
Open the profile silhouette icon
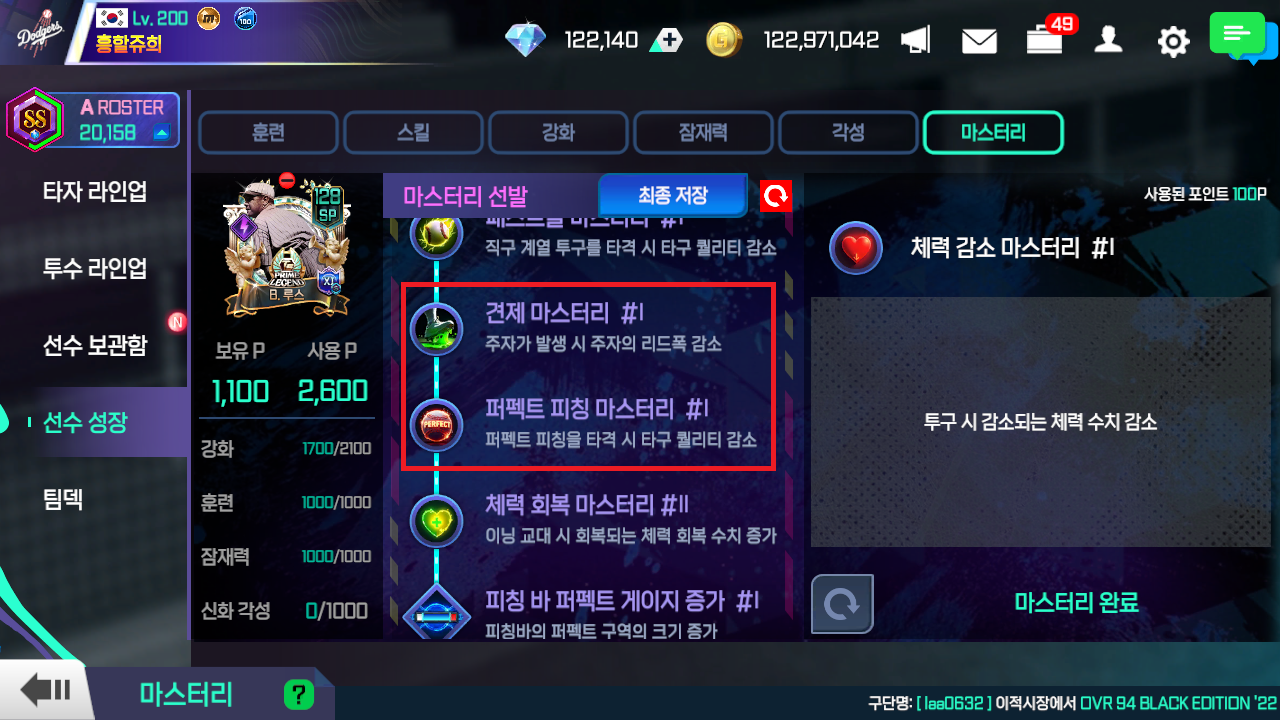tap(1108, 40)
